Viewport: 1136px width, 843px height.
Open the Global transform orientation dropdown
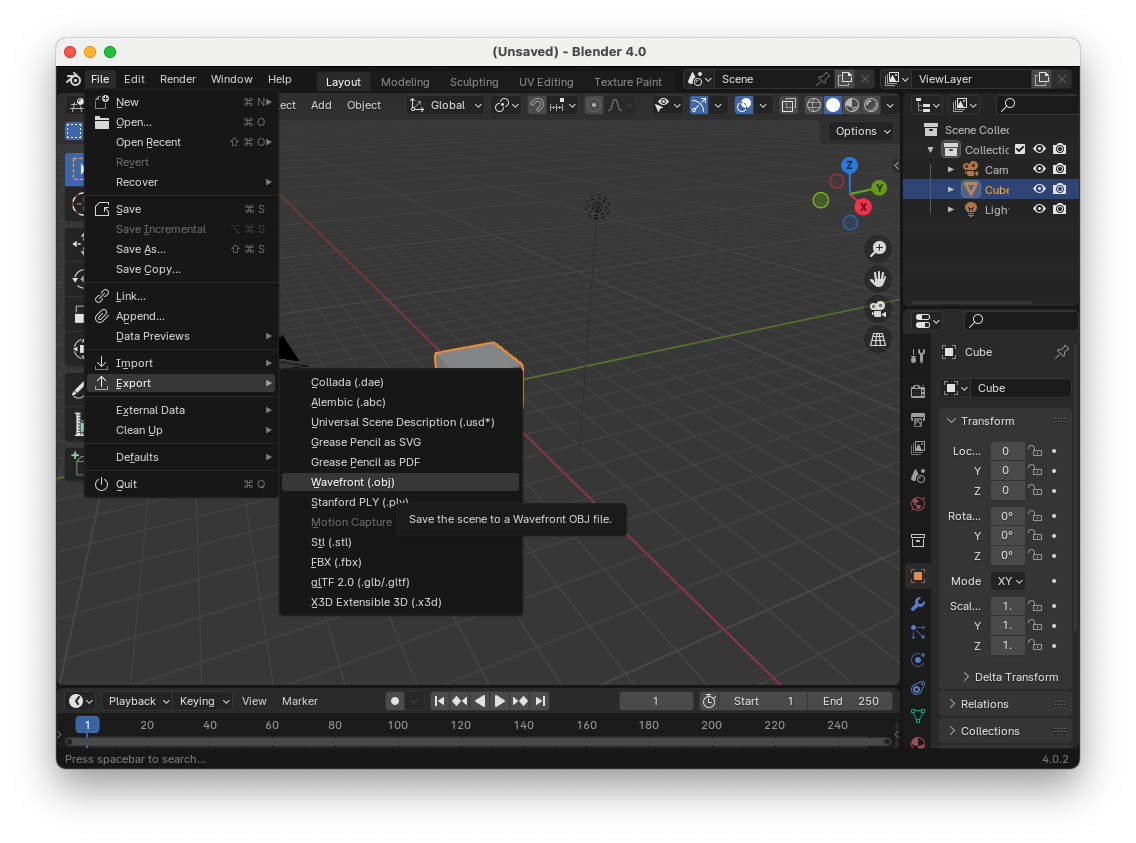click(446, 105)
